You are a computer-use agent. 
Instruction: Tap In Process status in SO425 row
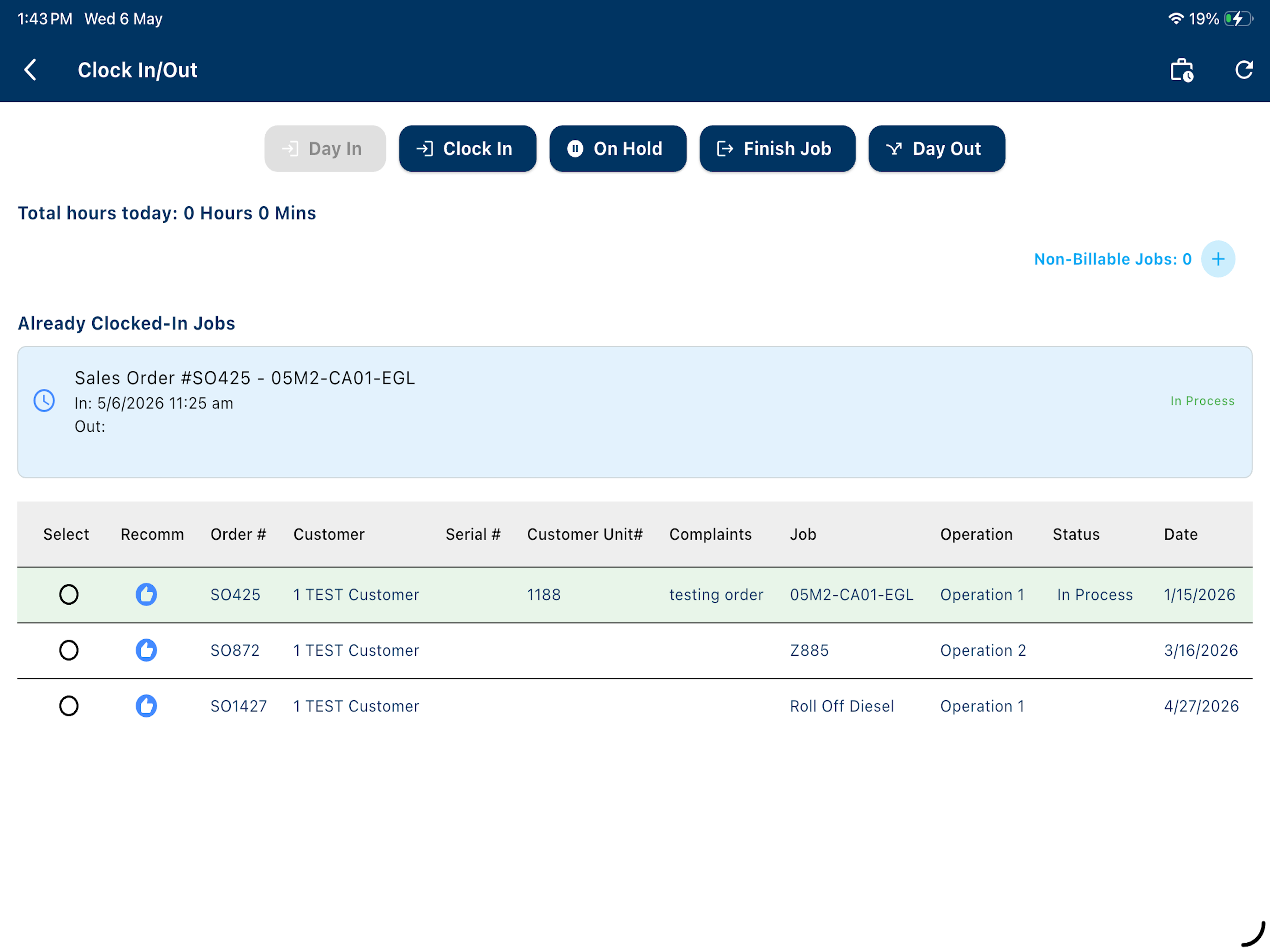(x=1094, y=595)
